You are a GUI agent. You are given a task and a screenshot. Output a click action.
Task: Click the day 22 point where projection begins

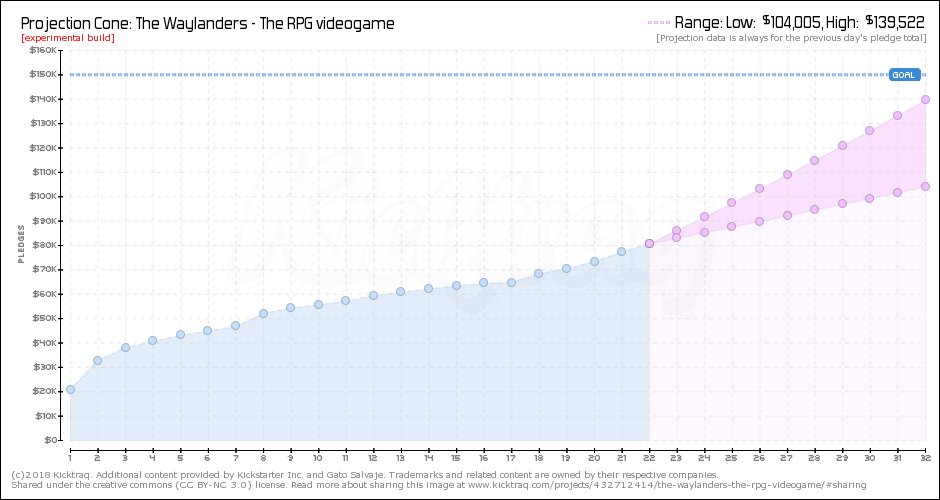[x=649, y=243]
